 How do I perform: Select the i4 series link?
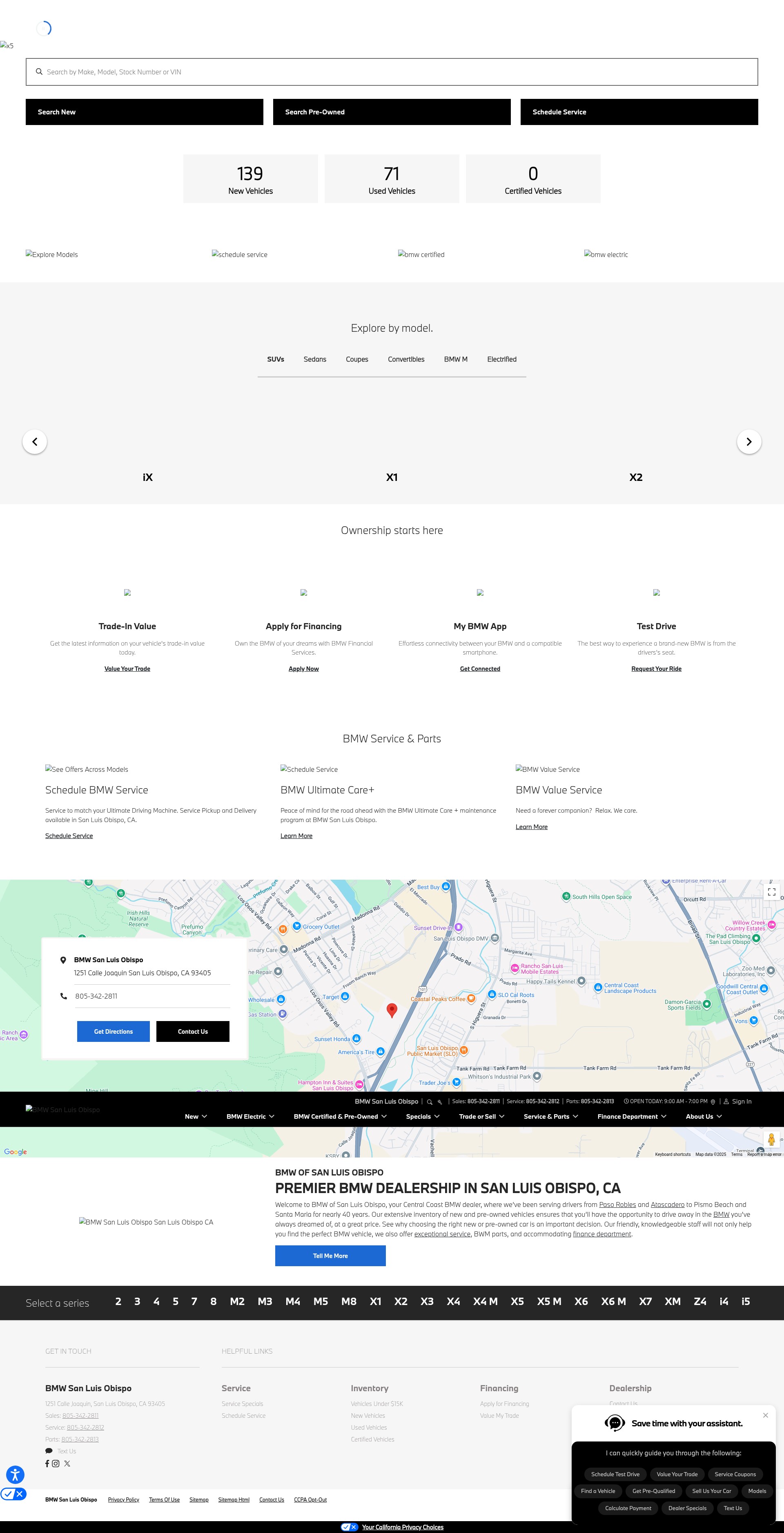[724, 1301]
